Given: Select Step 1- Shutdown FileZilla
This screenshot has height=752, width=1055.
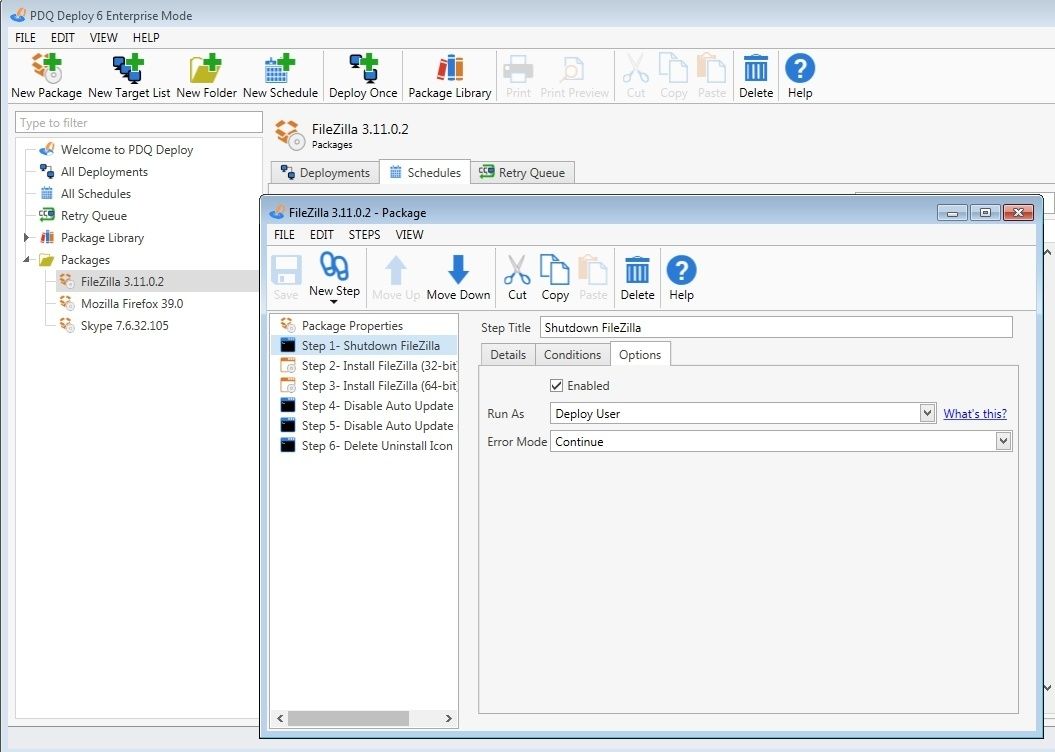Looking at the screenshot, I should 363,346.
